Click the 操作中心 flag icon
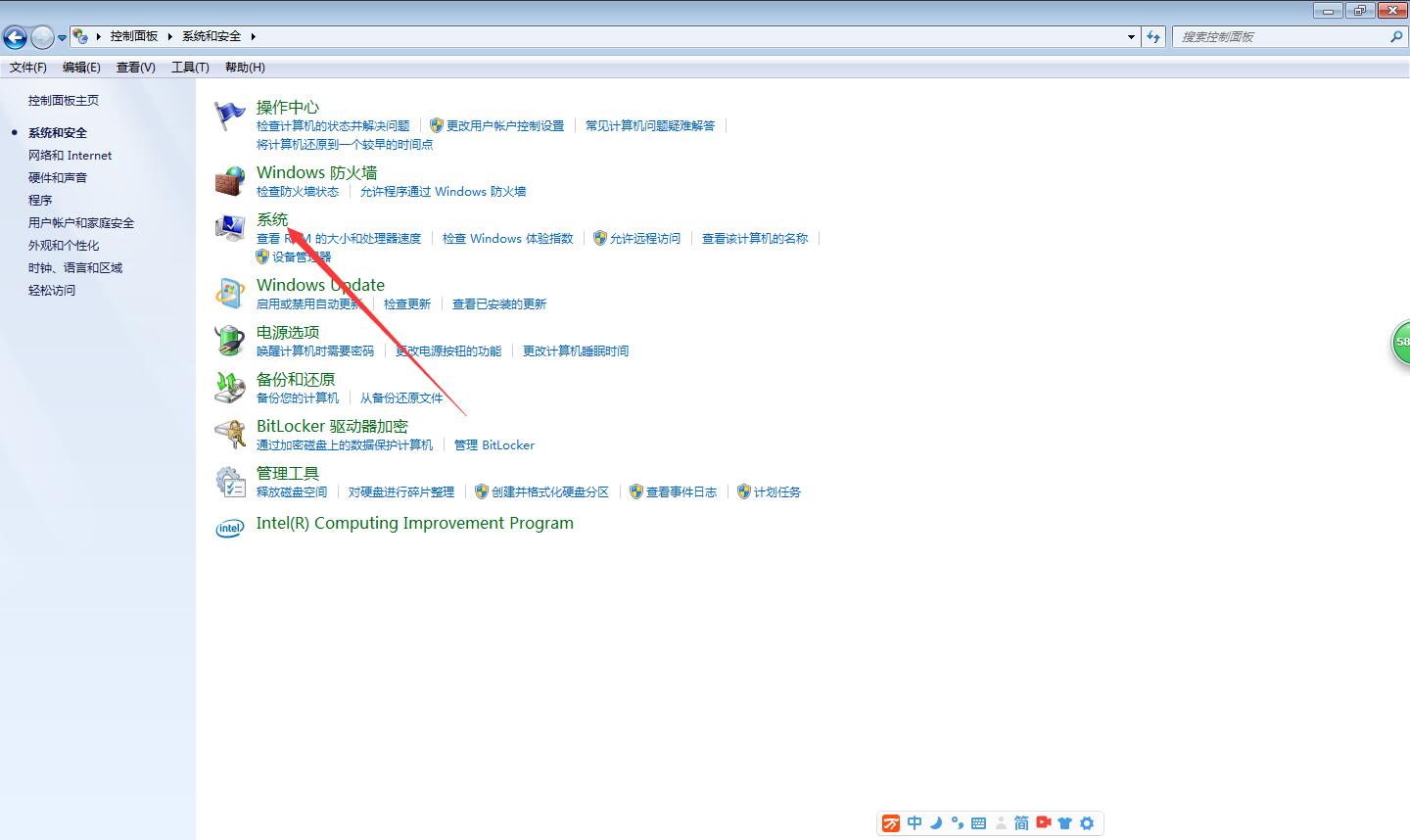Image resolution: width=1410 pixels, height=840 pixels. (x=230, y=116)
